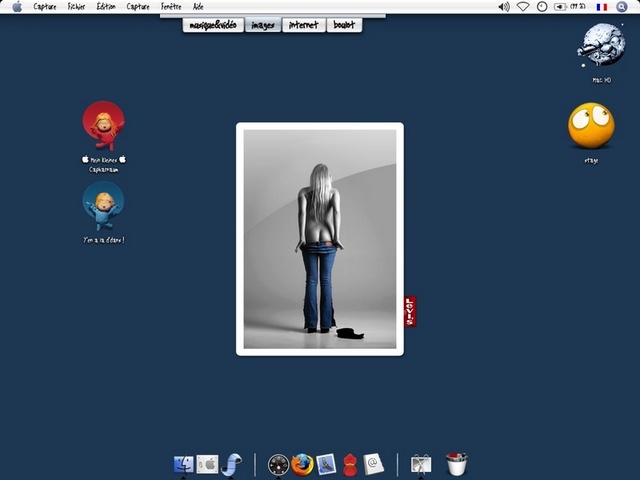
Task: Open the red circle character desktop icon
Action: [103, 123]
